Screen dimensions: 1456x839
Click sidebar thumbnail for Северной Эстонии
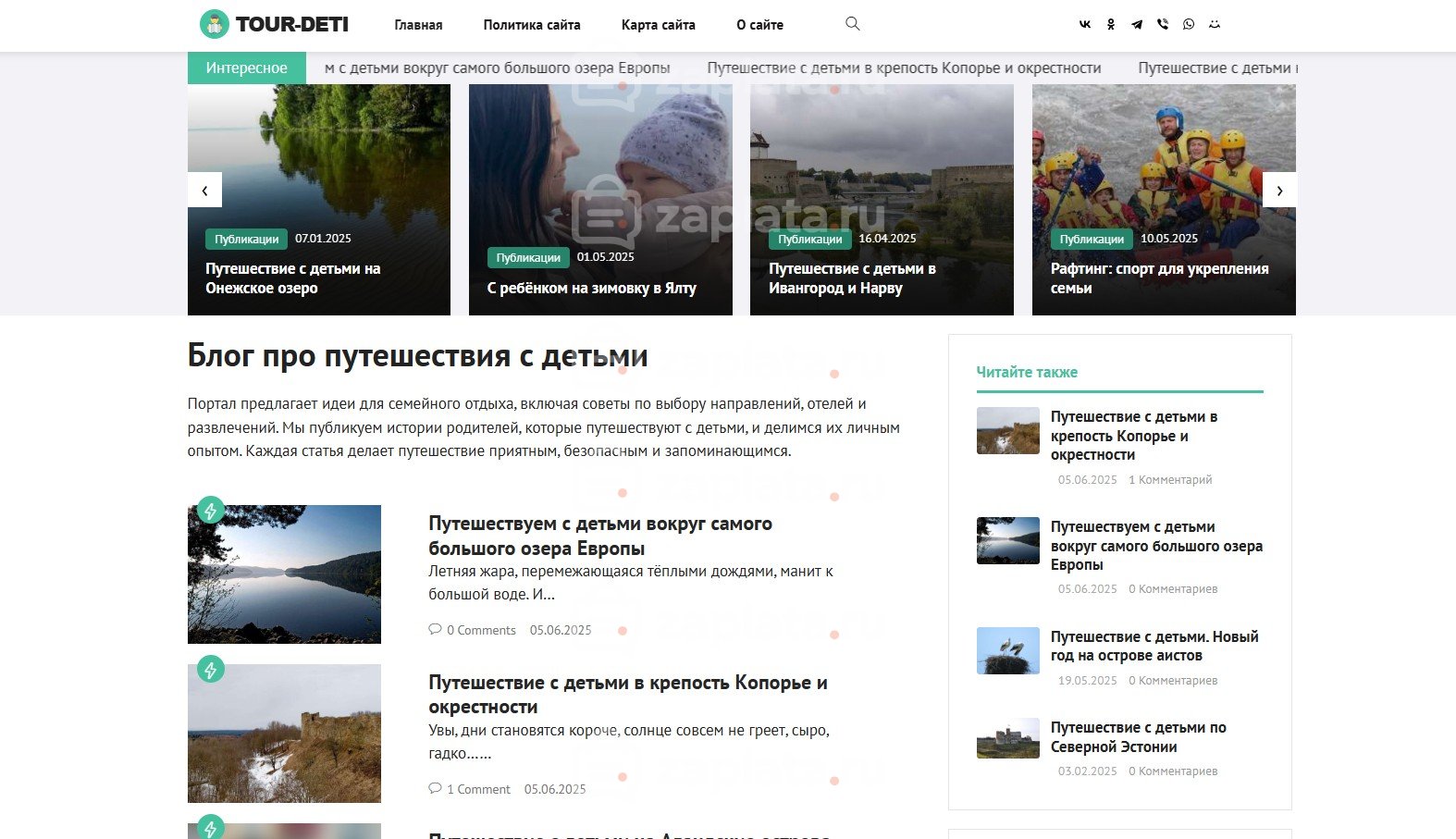click(1008, 738)
